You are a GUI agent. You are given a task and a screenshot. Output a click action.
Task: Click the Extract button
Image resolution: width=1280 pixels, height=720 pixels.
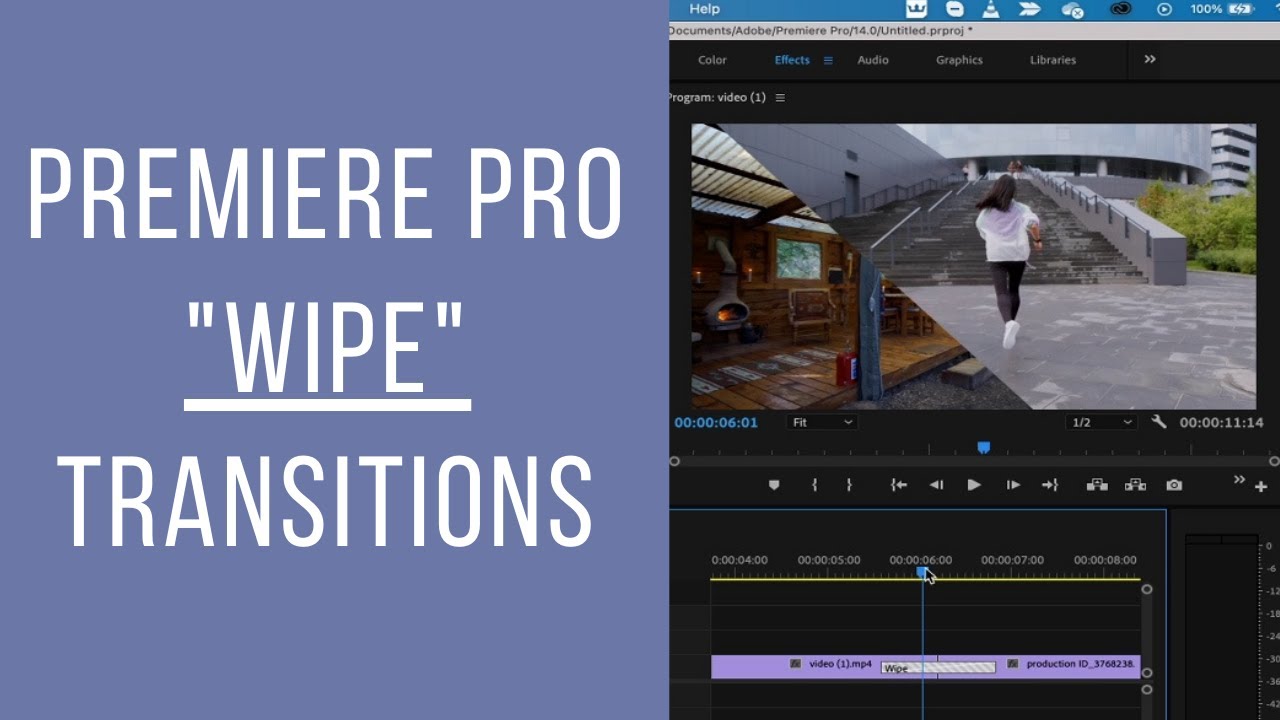pos(1135,485)
